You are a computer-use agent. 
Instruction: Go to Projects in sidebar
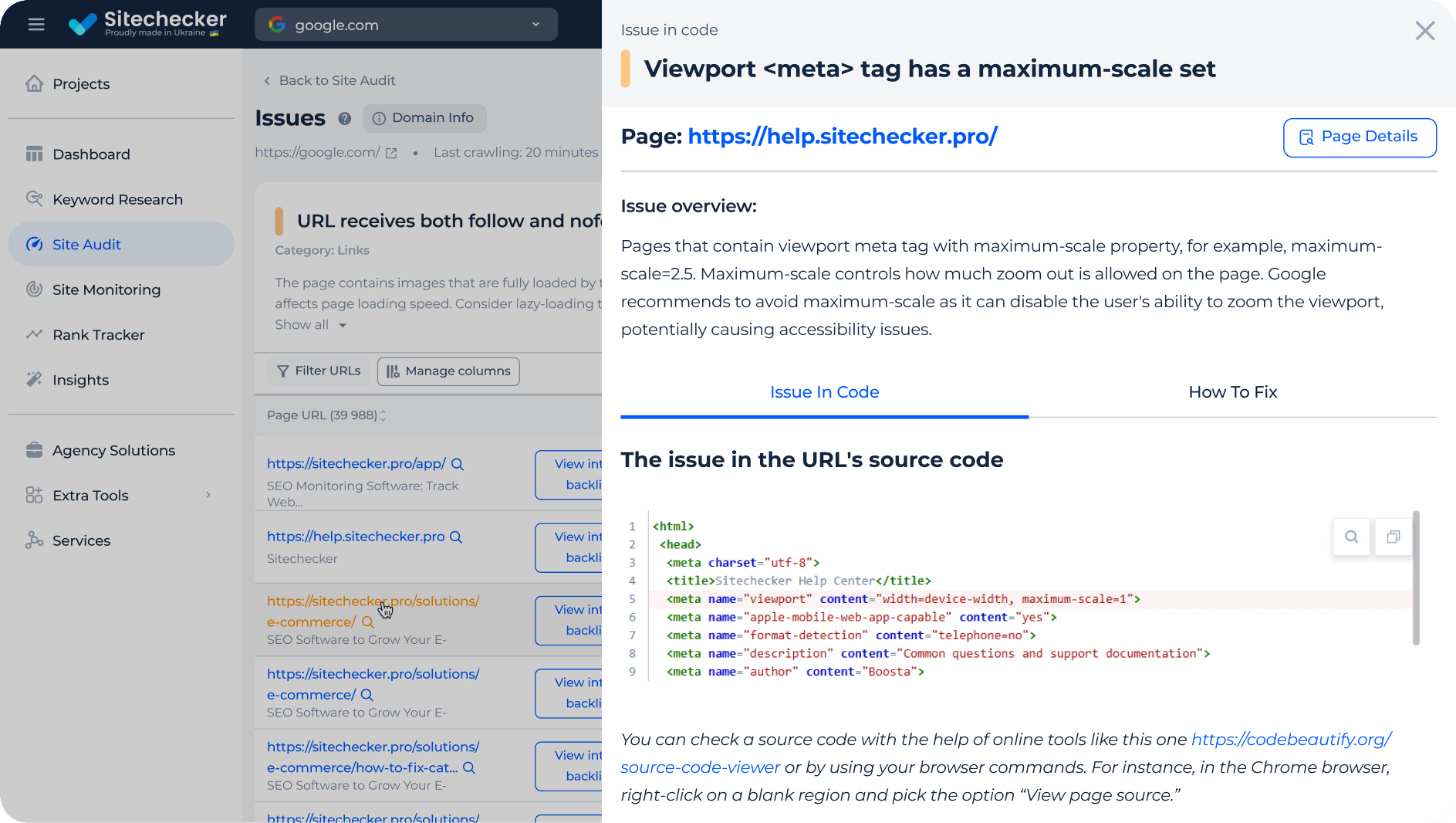[81, 83]
